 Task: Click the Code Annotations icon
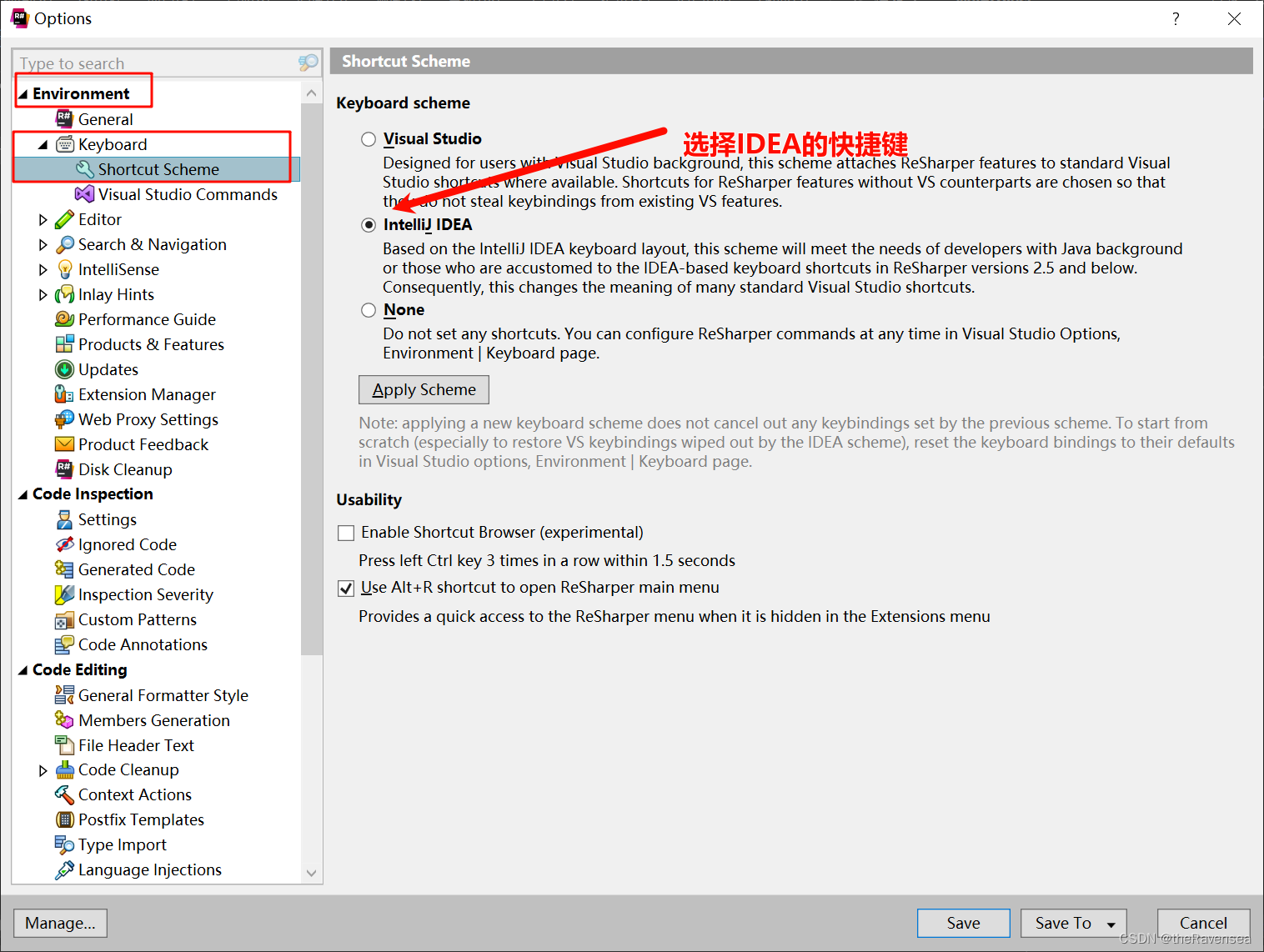click(64, 644)
